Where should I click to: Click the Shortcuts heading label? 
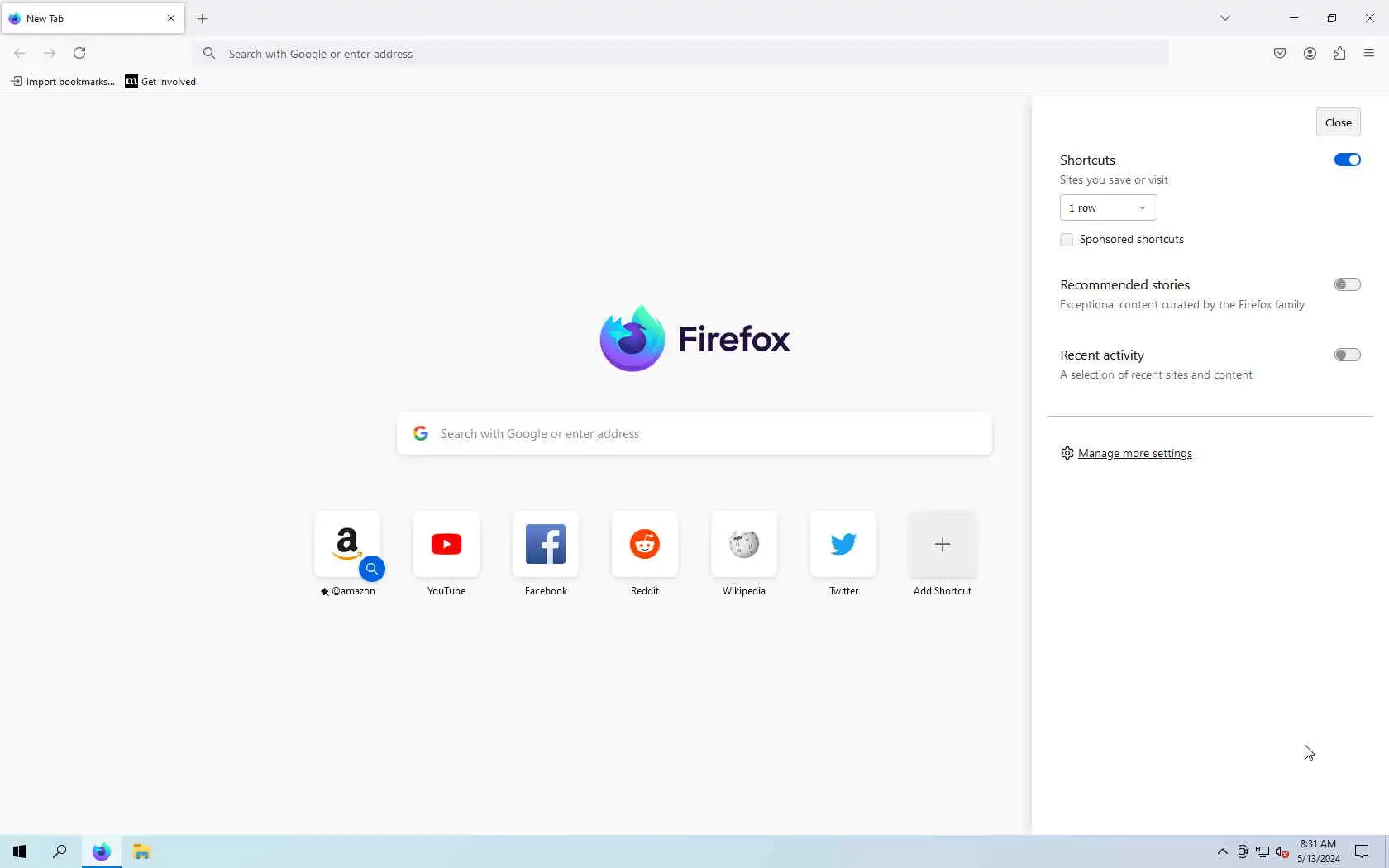pyautogui.click(x=1087, y=160)
